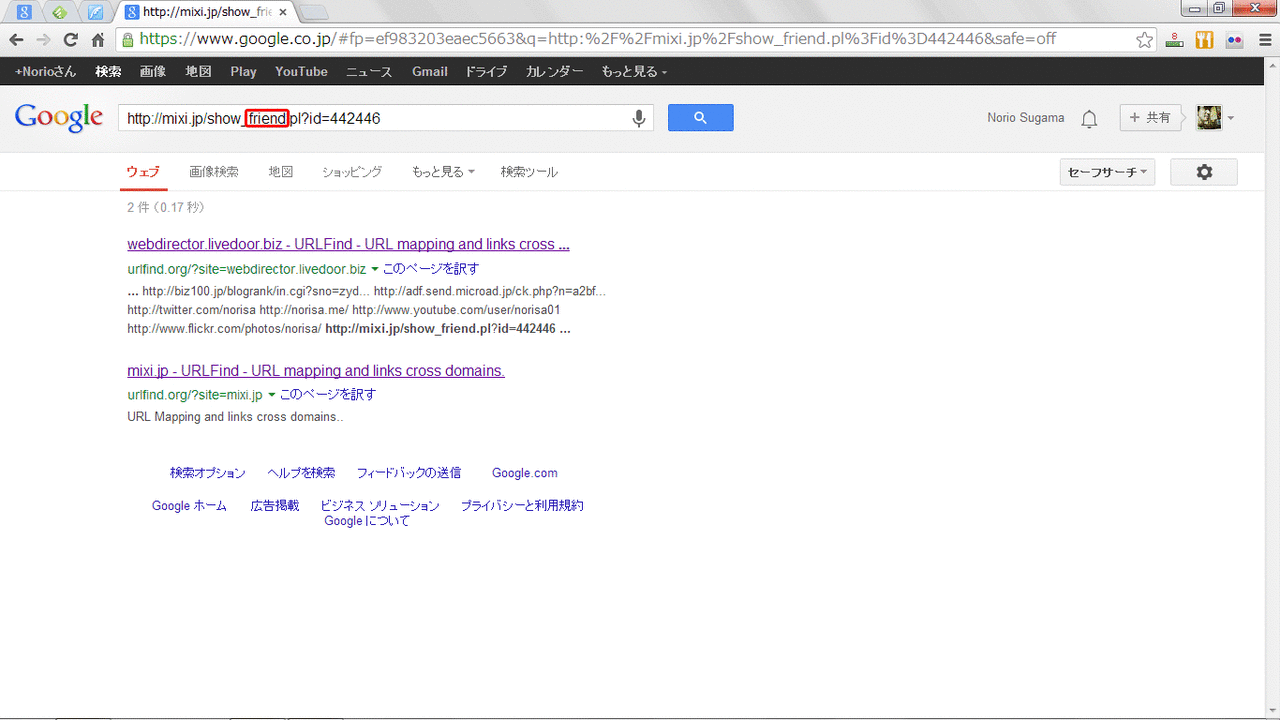The width and height of the screenshot is (1280, 720).
Task: Open Gmail from the Google bar
Action: click(x=430, y=71)
